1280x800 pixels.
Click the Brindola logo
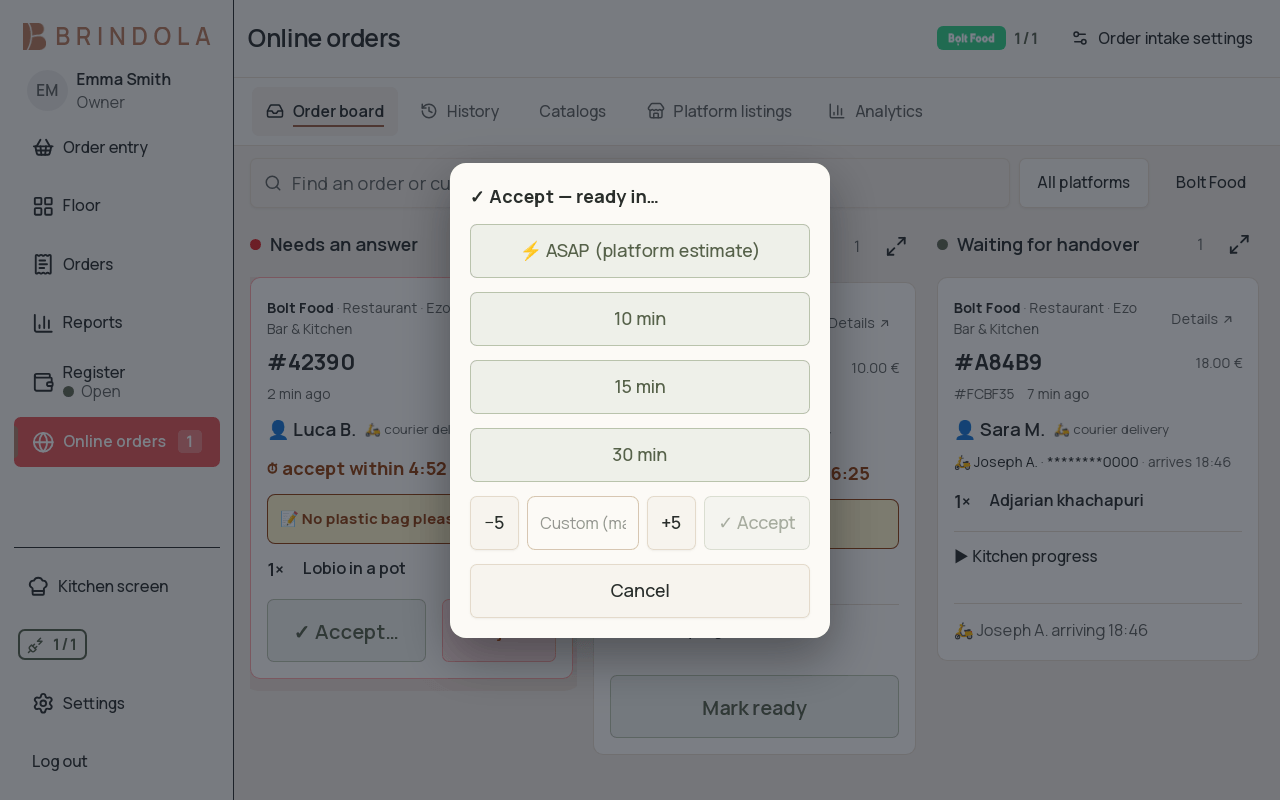click(116, 37)
